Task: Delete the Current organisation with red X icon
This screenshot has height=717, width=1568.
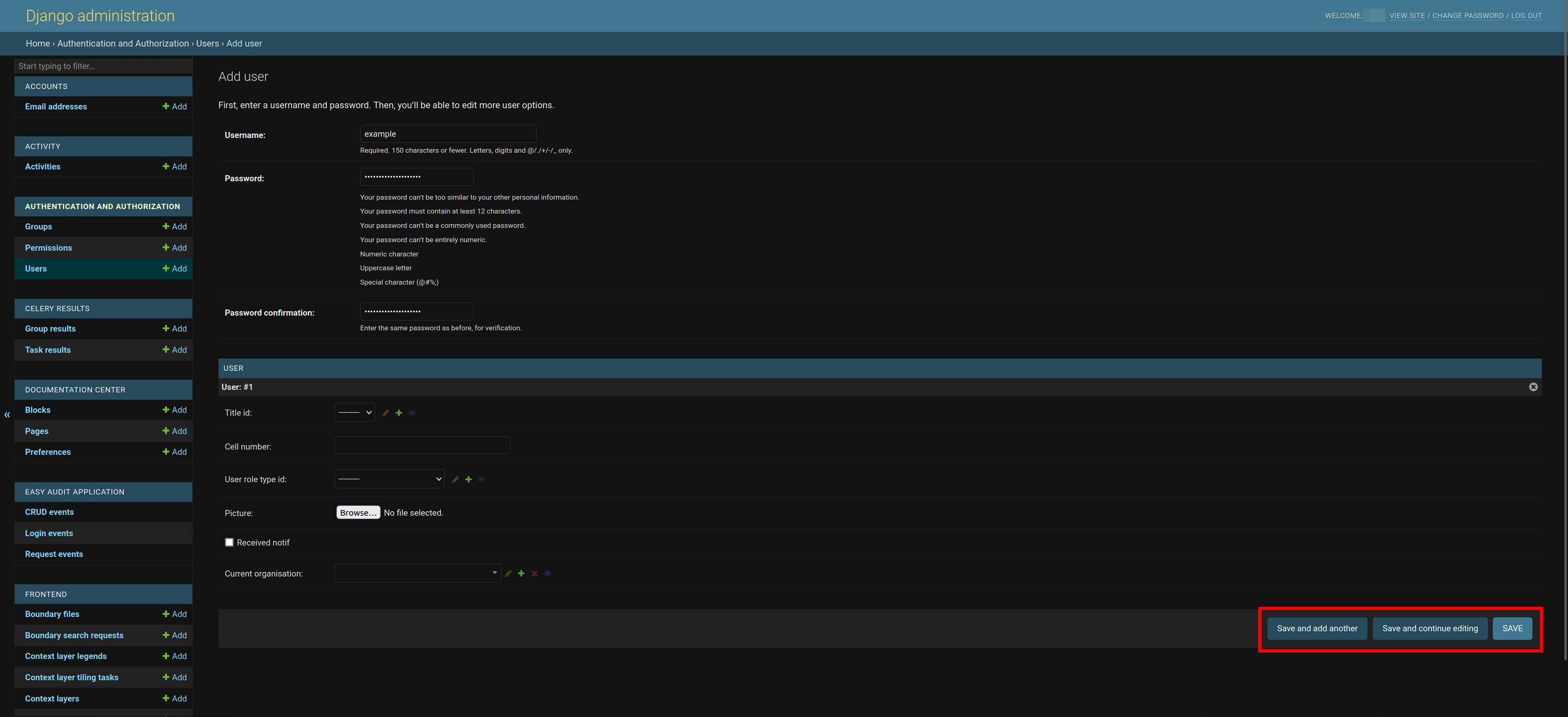Action: 535,573
